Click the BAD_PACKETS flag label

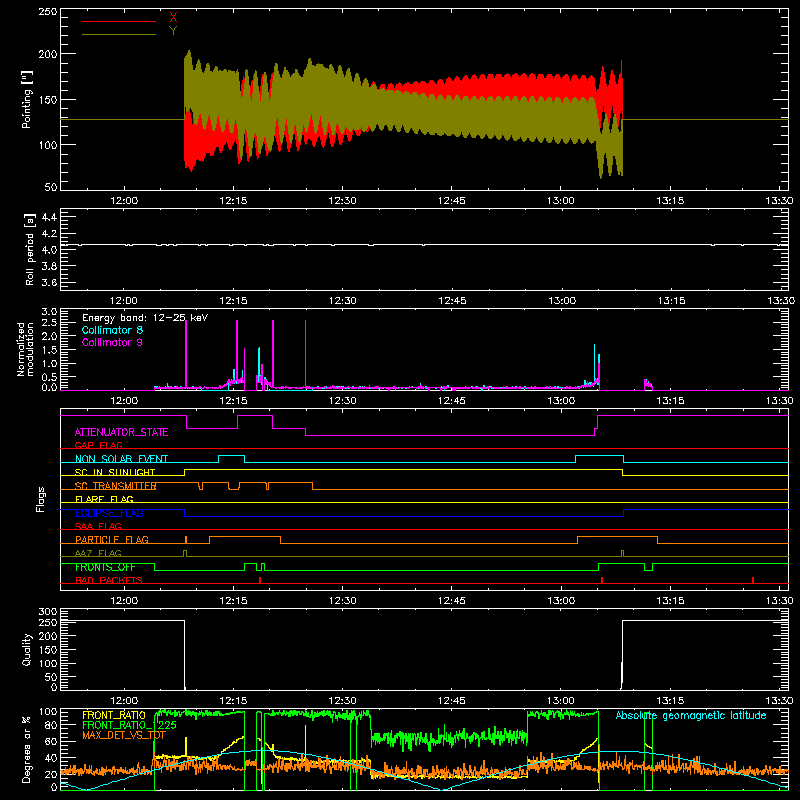point(109,580)
